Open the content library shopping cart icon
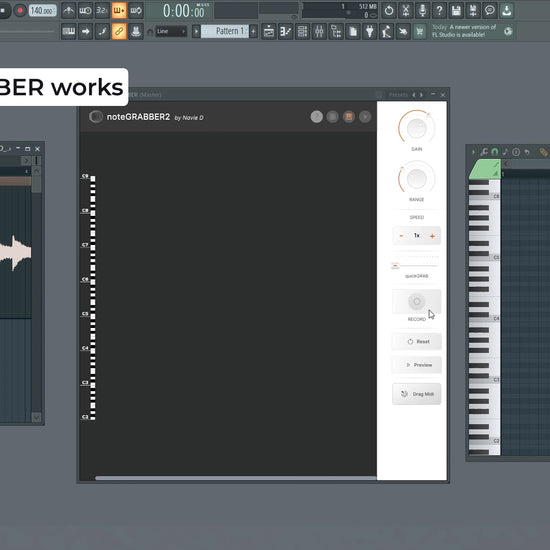 click(420, 32)
